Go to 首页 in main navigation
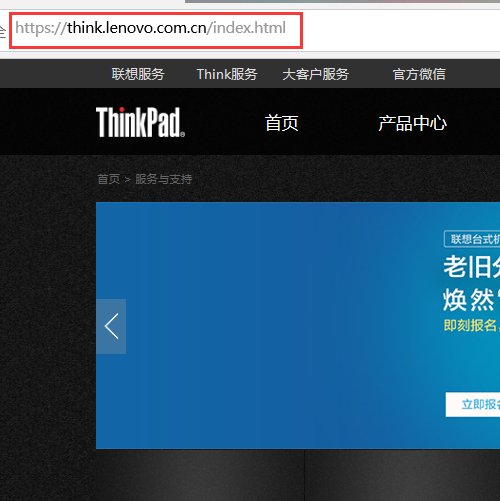Screen dimensions: 500x501 pyautogui.click(x=282, y=123)
